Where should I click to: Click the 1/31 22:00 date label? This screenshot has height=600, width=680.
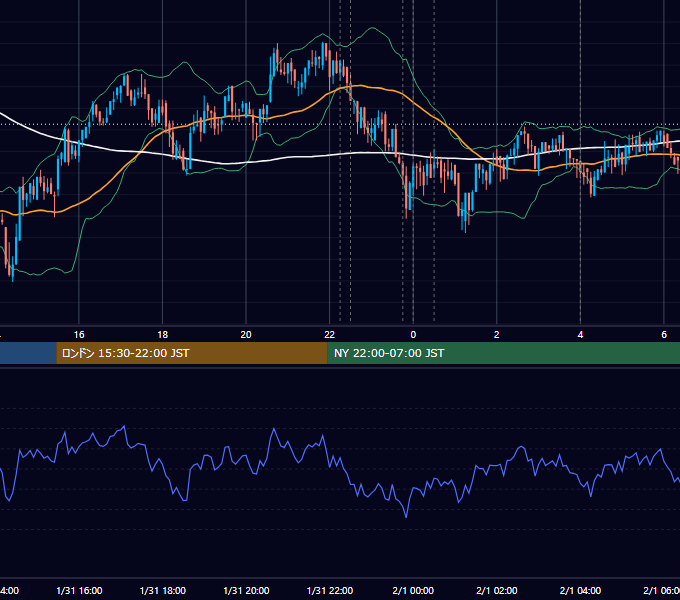[330, 590]
